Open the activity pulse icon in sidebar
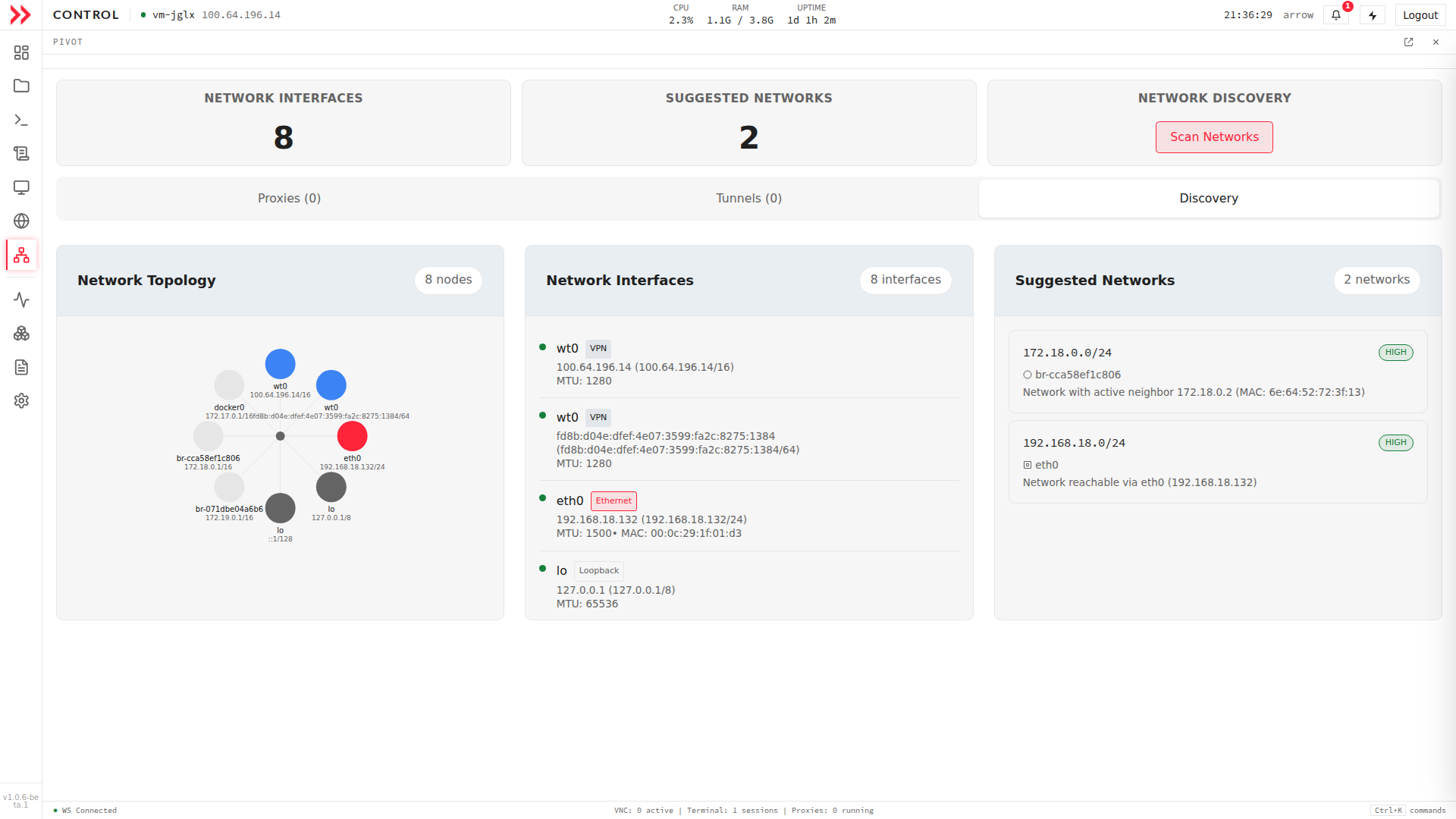The width and height of the screenshot is (1456, 819). (x=21, y=300)
